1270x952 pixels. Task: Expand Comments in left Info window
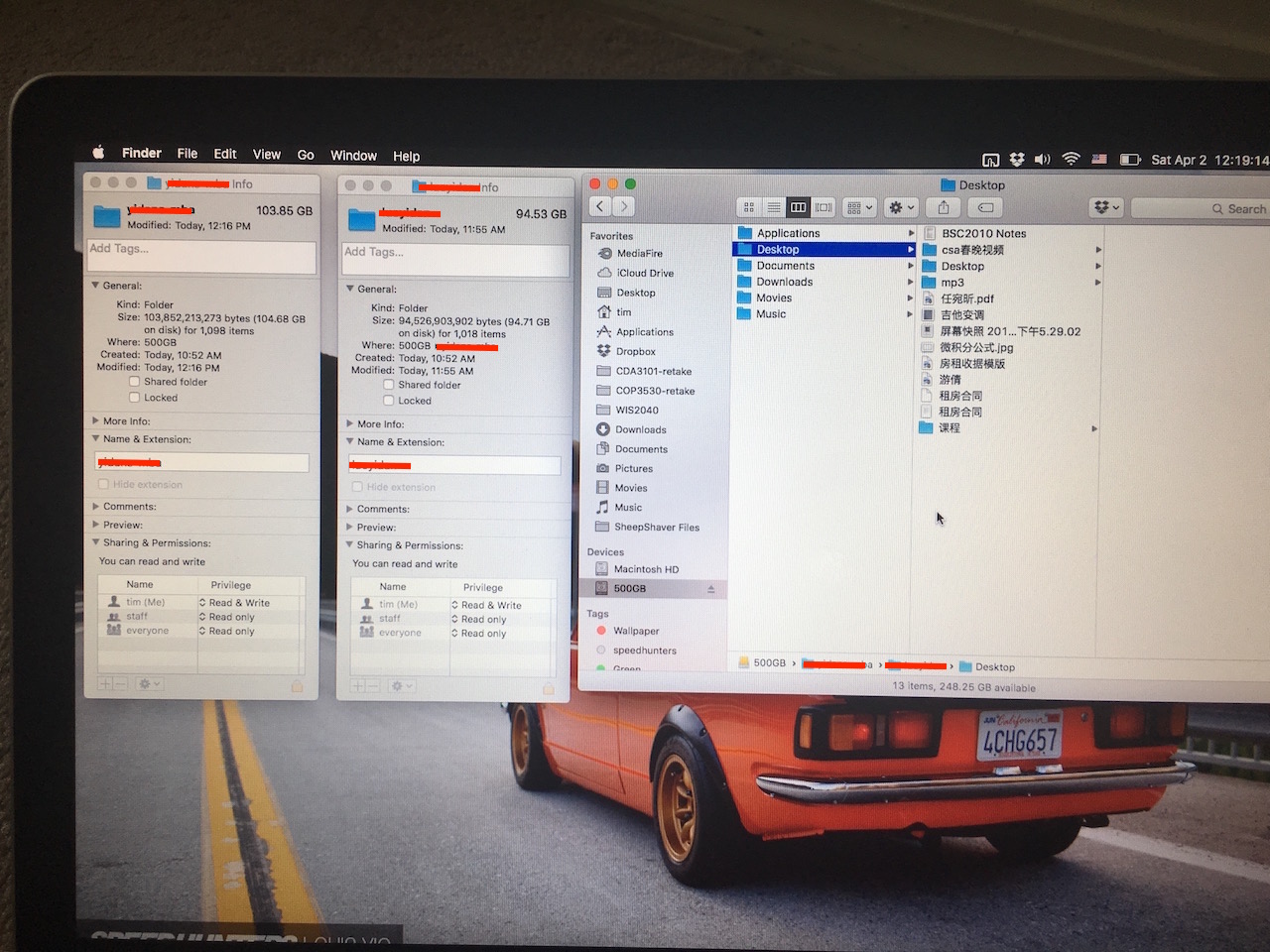[96, 507]
